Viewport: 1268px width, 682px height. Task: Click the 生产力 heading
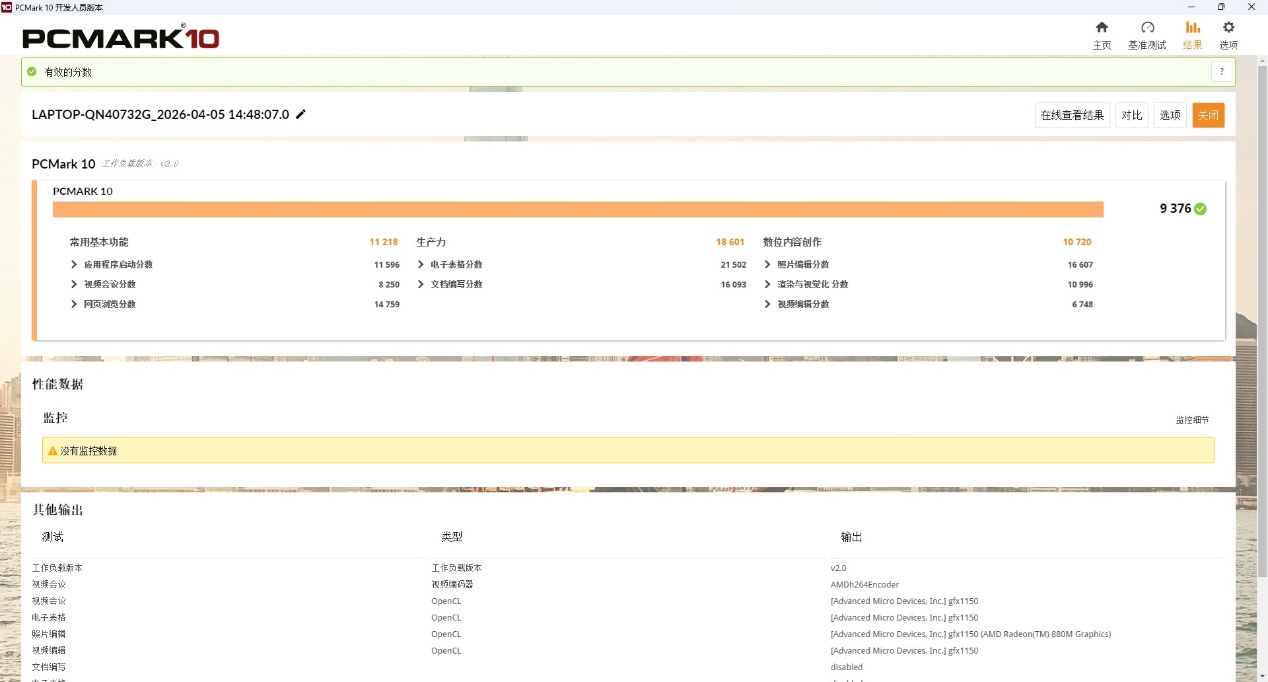[x=431, y=242]
